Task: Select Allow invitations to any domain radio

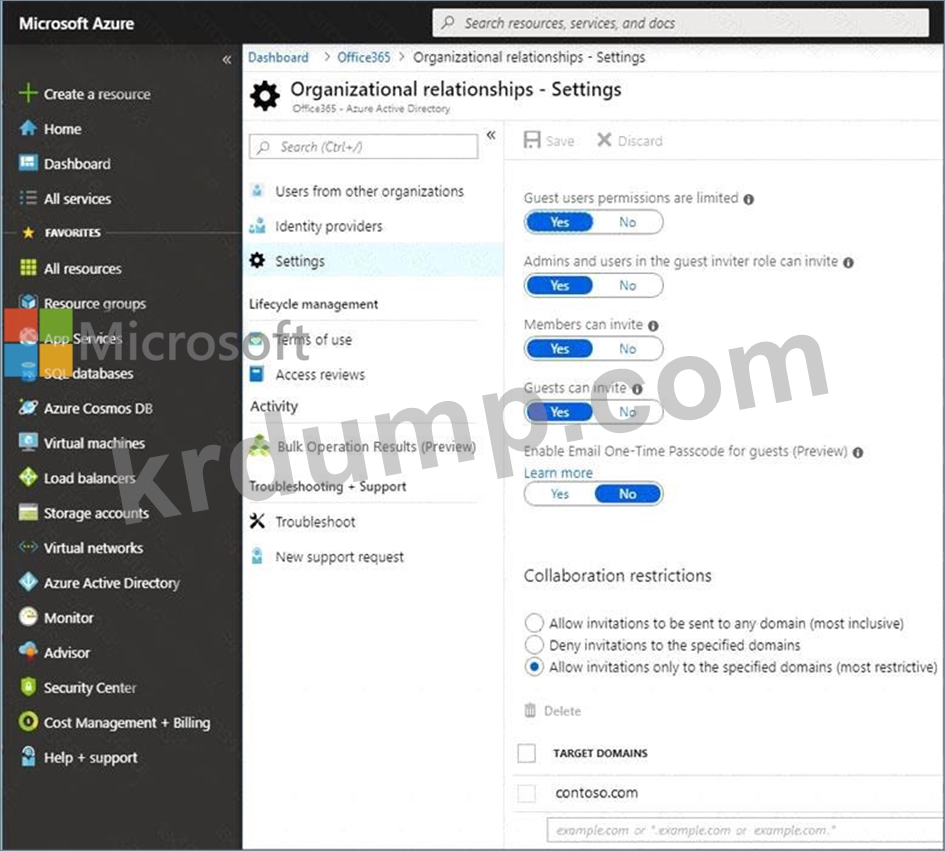Action: coord(535,623)
